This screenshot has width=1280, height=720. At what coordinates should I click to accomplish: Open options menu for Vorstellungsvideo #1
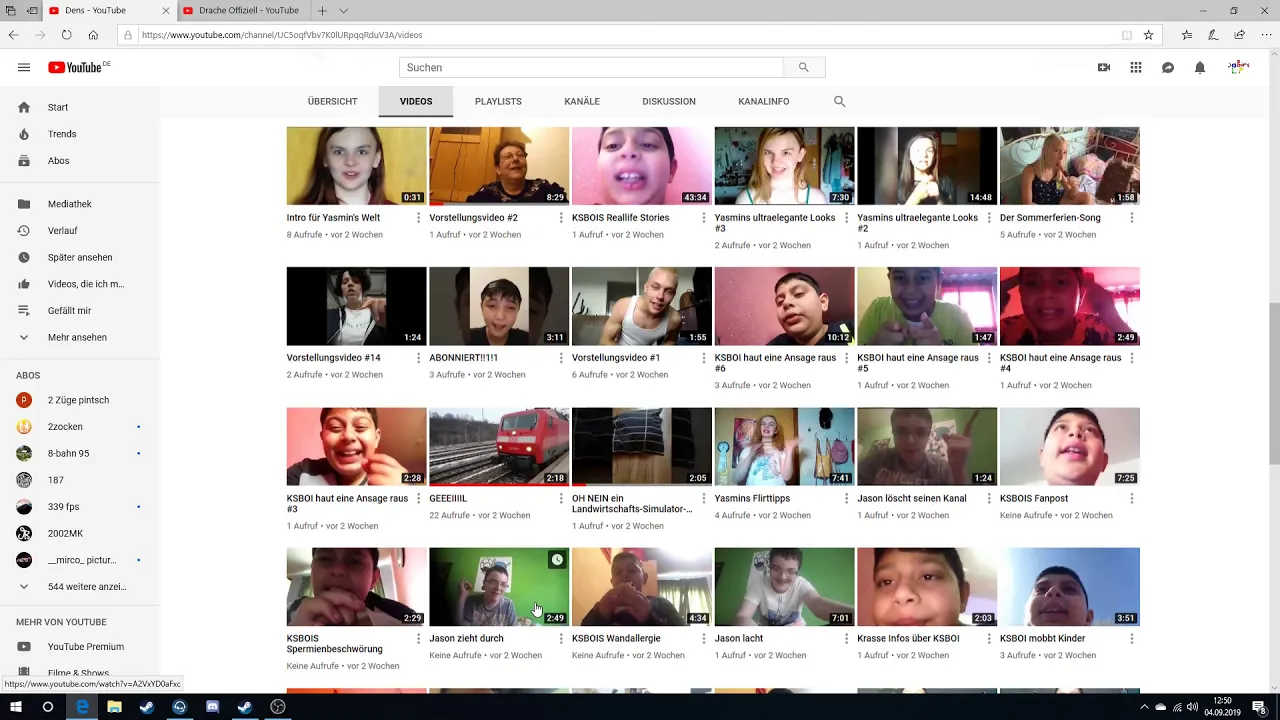(x=704, y=358)
